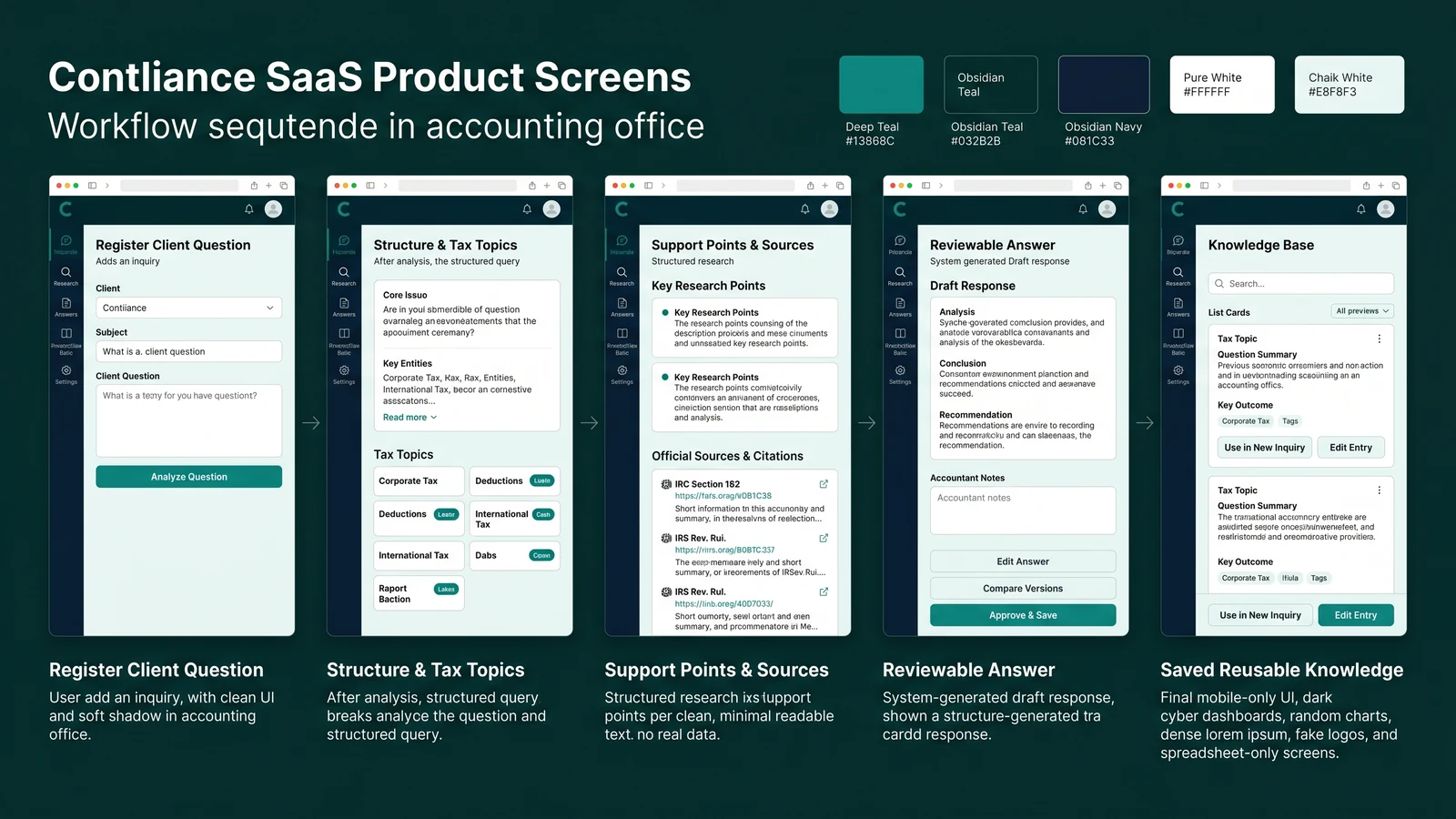
Task: Click browser address bar in Support Points & Sources screen
Action: [x=735, y=186]
